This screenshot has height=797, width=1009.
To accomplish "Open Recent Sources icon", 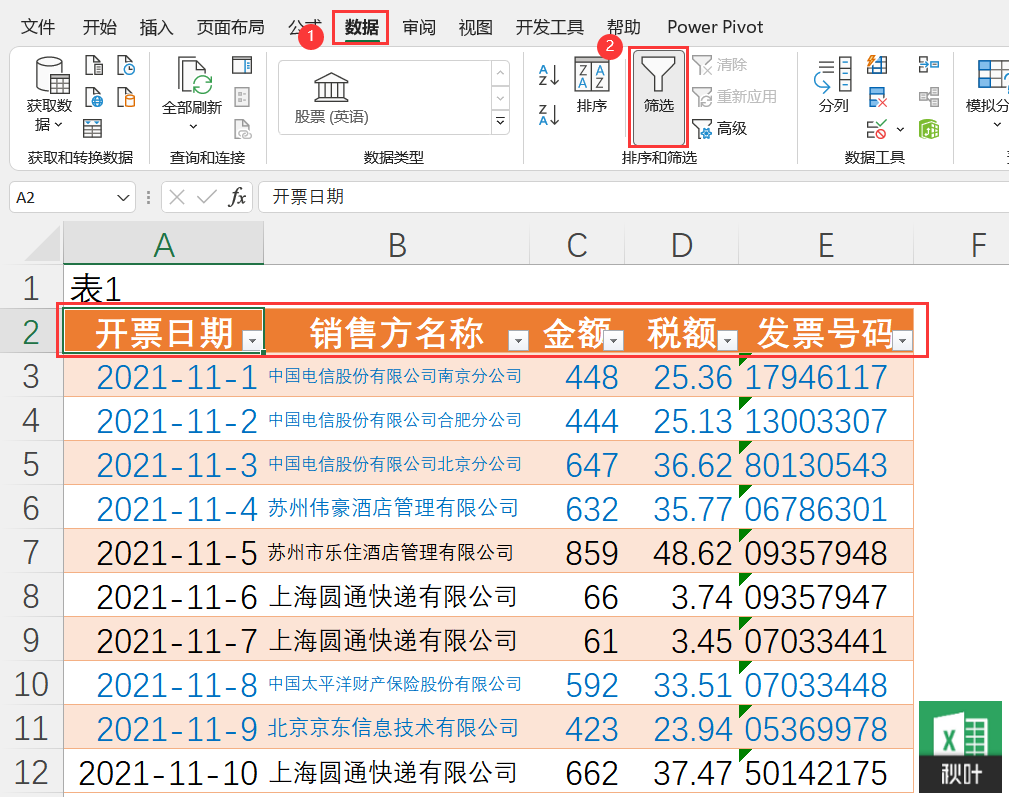I will (x=126, y=66).
